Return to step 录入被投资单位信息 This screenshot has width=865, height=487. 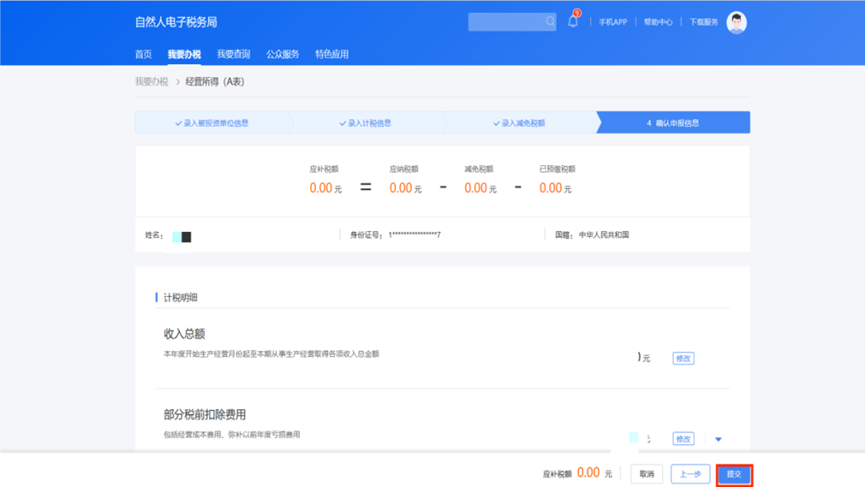coord(211,123)
